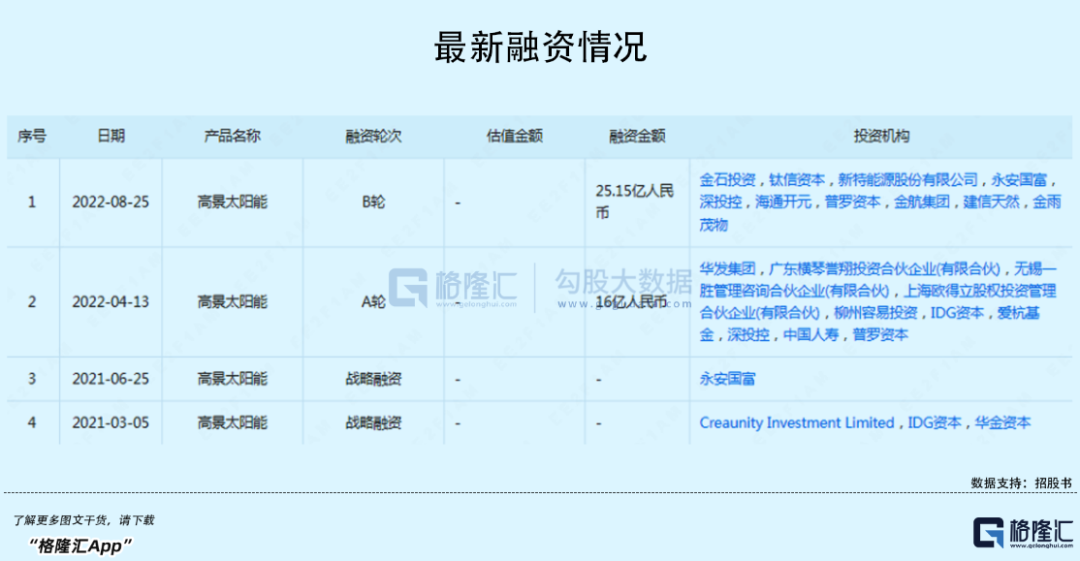Click the 序号 column header
The width and height of the screenshot is (1080, 561).
tap(32, 136)
